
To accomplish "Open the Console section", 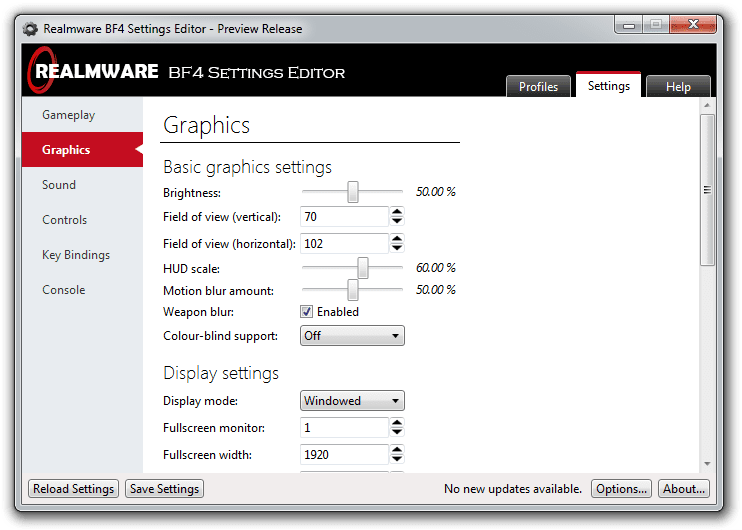I will pos(82,290).
